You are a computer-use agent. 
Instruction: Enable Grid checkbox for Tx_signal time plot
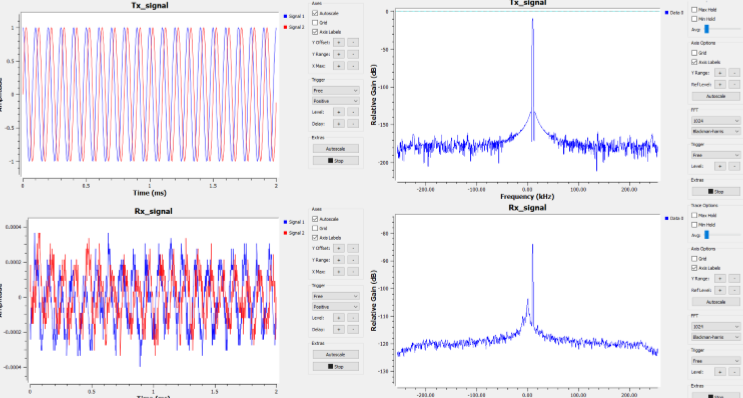pos(315,22)
